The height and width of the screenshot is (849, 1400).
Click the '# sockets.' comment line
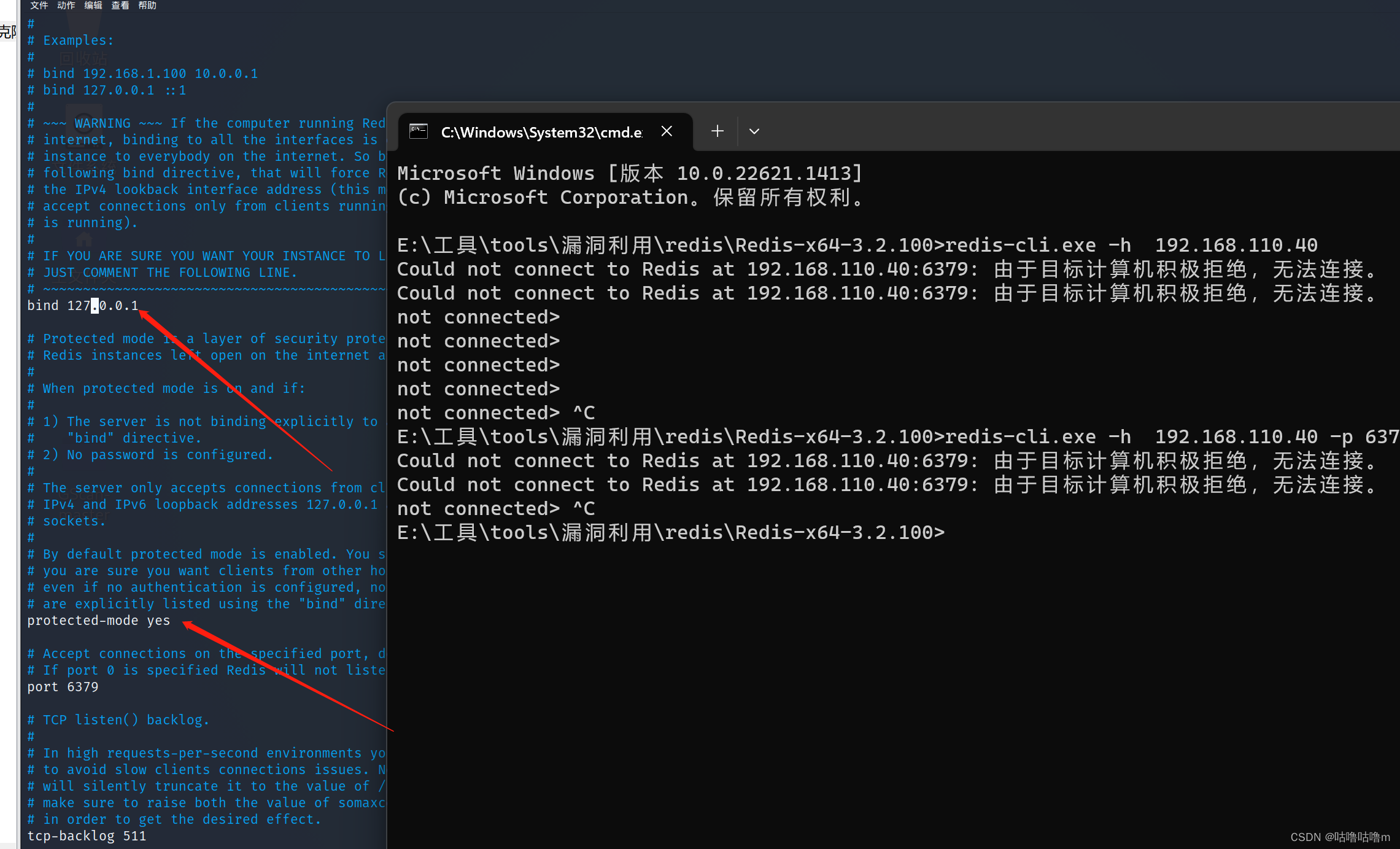coord(67,521)
